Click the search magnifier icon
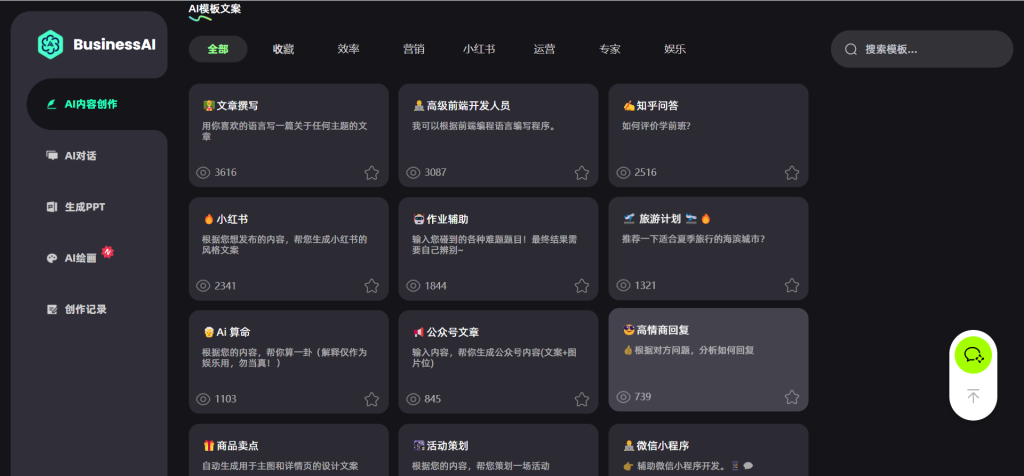Viewport: 1024px width, 476px height. point(851,49)
